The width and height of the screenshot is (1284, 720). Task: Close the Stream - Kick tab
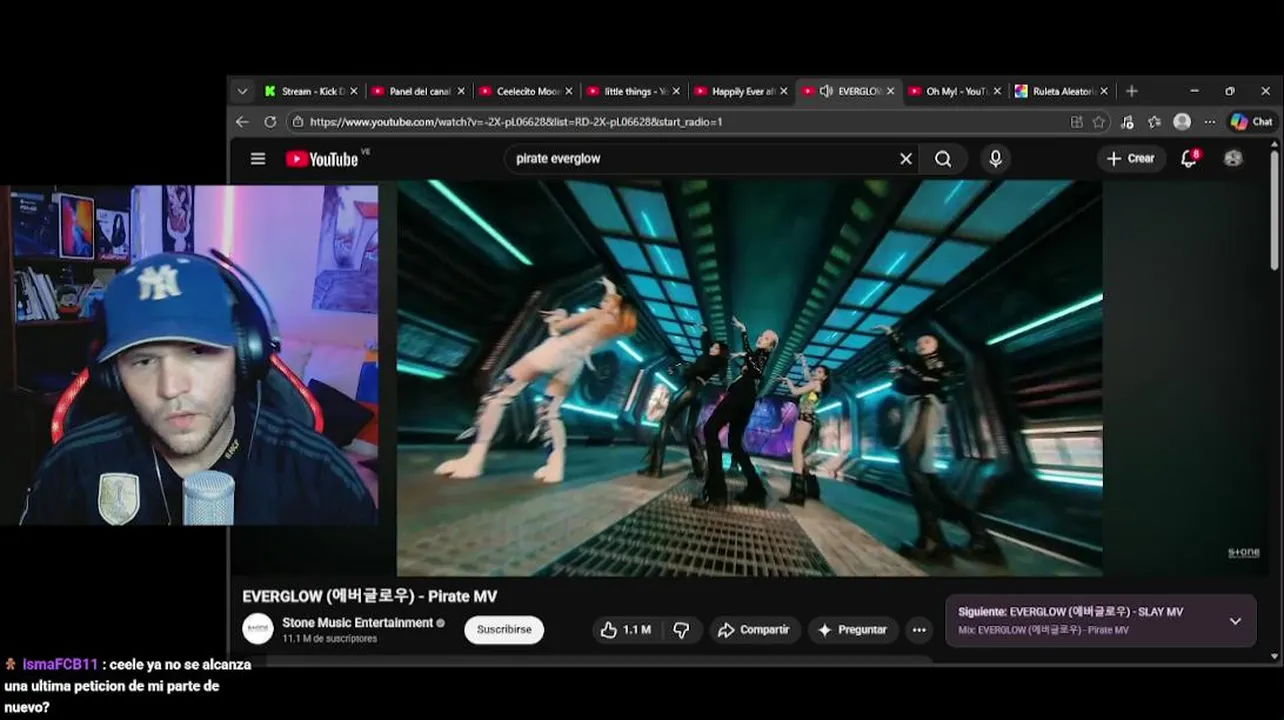(353, 91)
